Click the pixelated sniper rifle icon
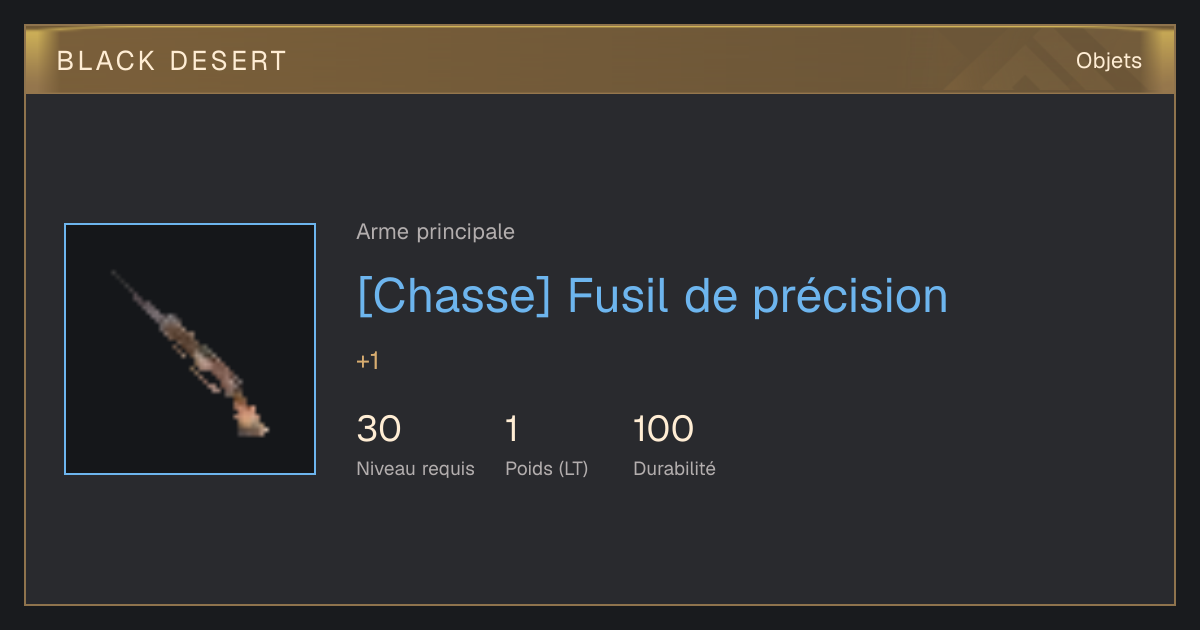 [x=190, y=353]
